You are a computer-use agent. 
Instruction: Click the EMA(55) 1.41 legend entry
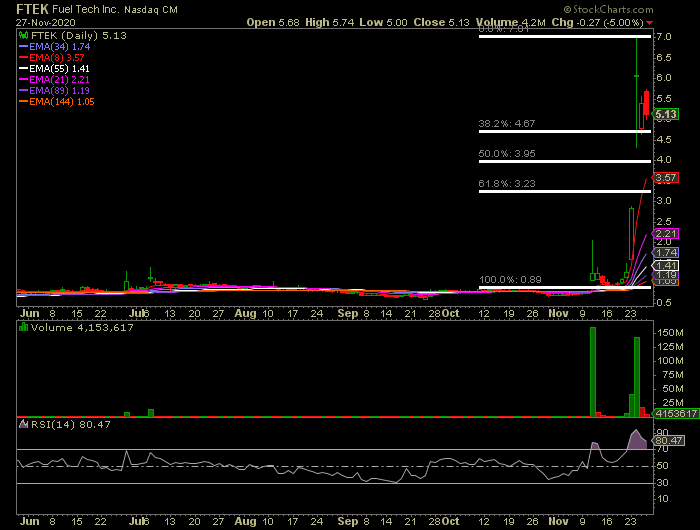coord(59,69)
